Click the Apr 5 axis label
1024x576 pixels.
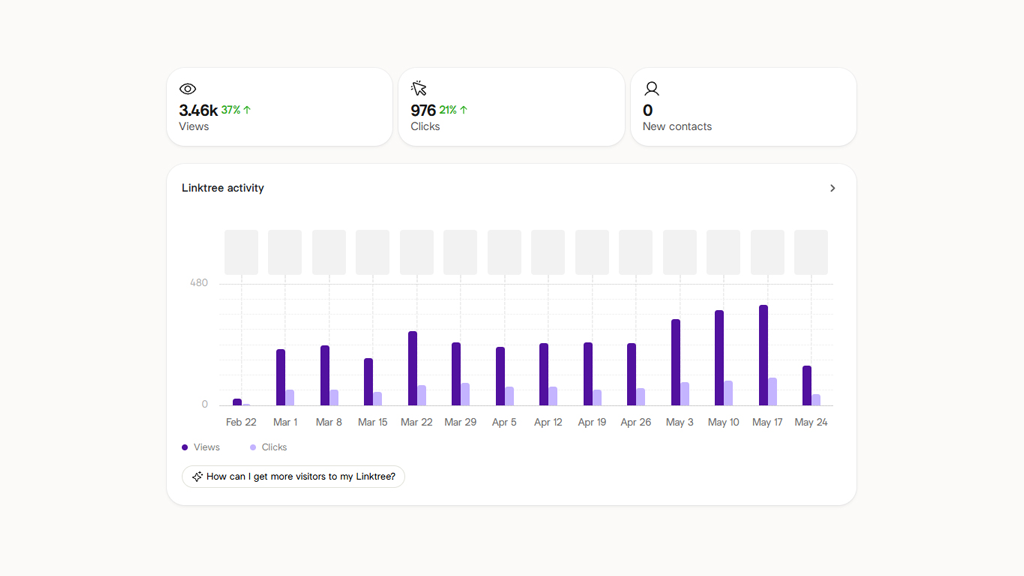tap(504, 423)
